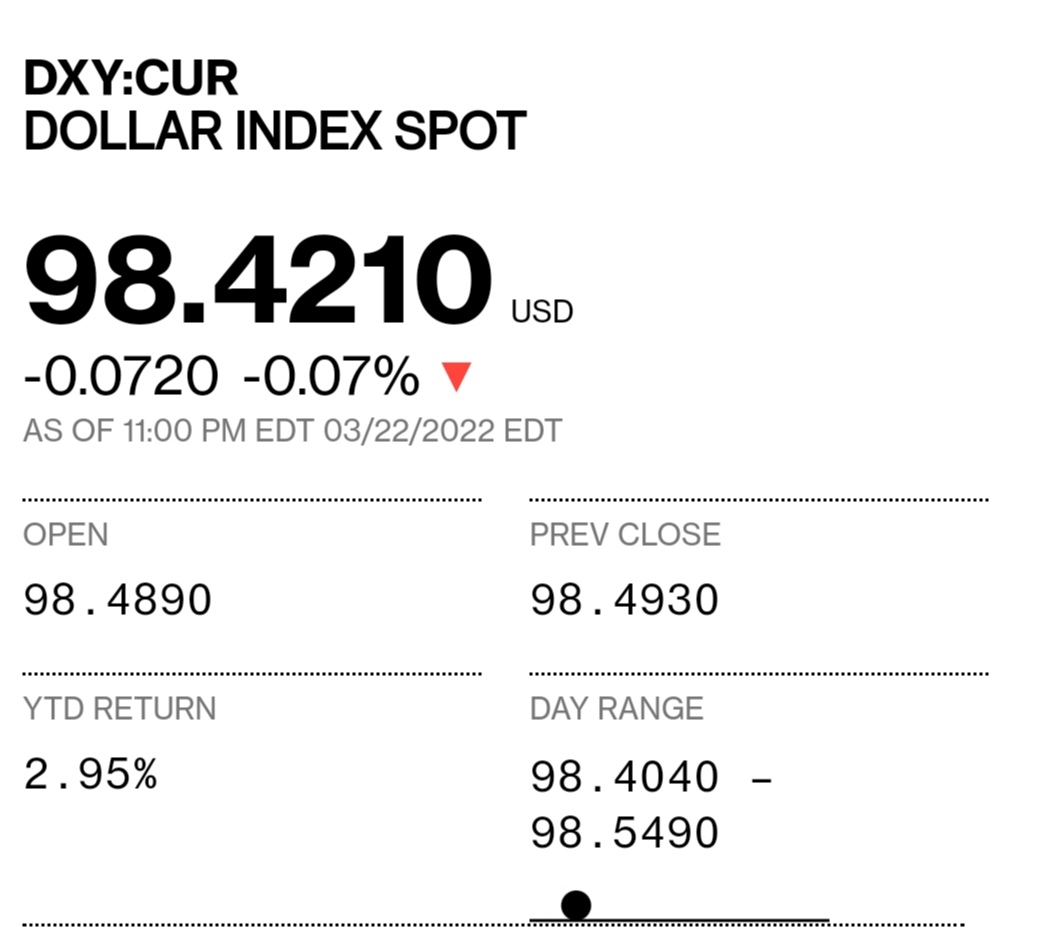Click the USD currency label
The height and width of the screenshot is (929, 1048).
tap(542, 311)
